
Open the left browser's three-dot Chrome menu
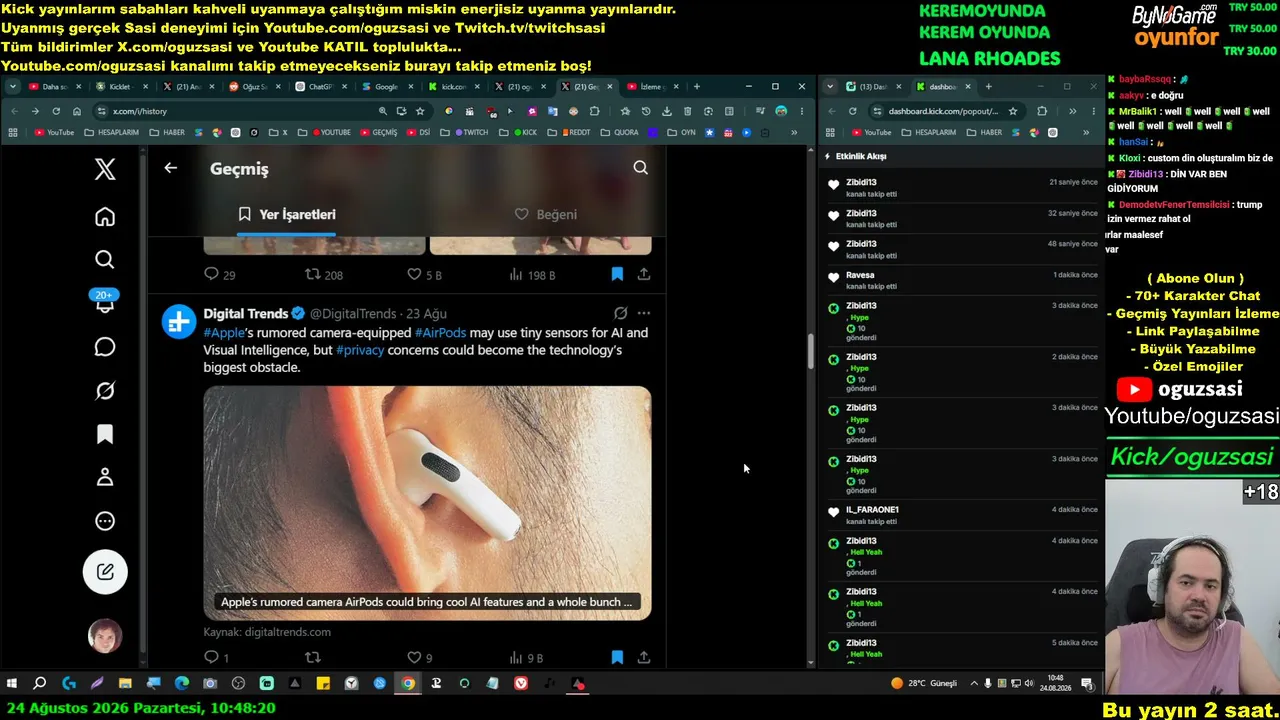click(x=801, y=111)
